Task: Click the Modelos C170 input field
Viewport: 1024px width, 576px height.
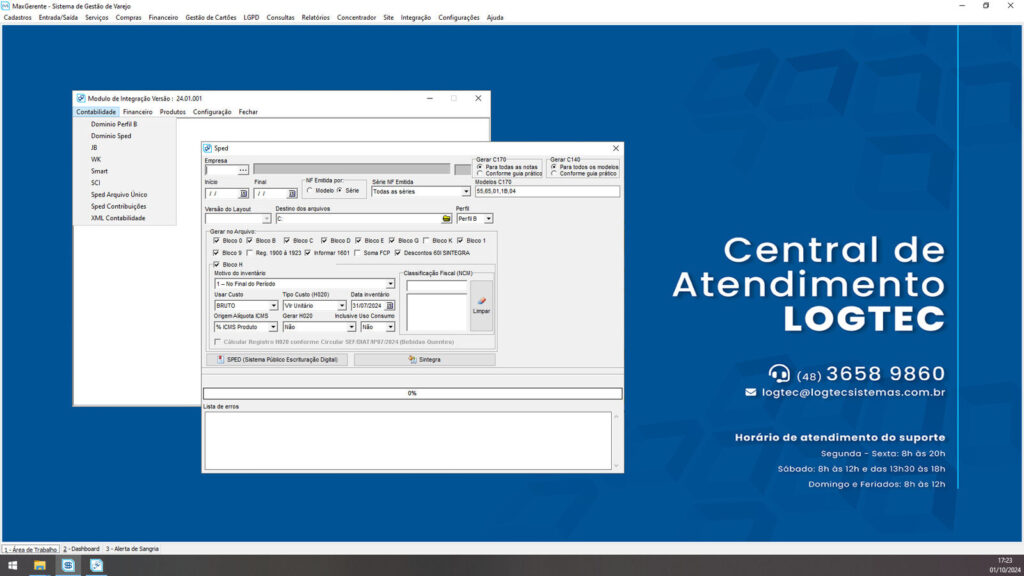Action: [547, 192]
